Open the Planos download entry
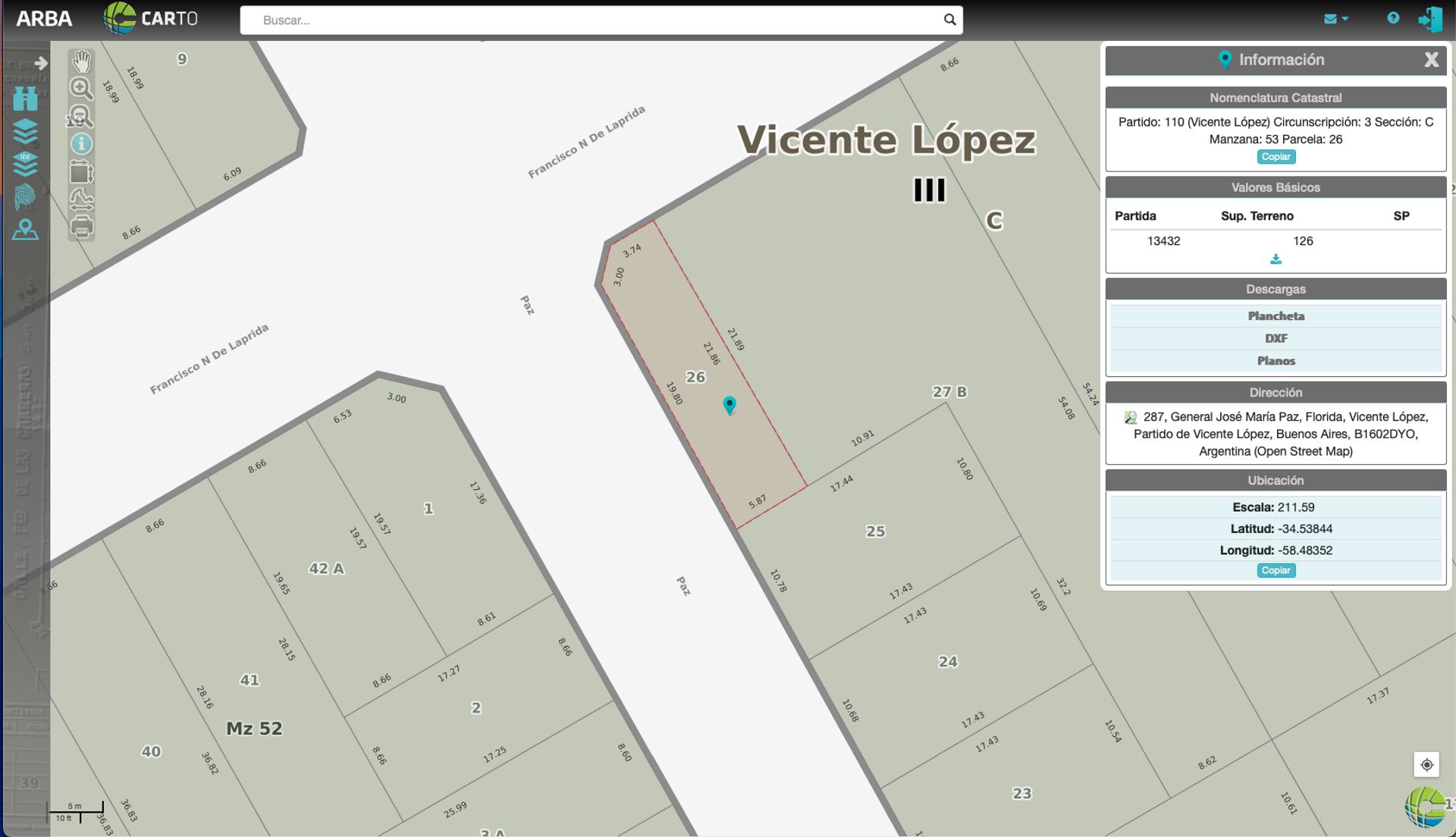Screen dimensions: 1456x837 [x=1276, y=361]
